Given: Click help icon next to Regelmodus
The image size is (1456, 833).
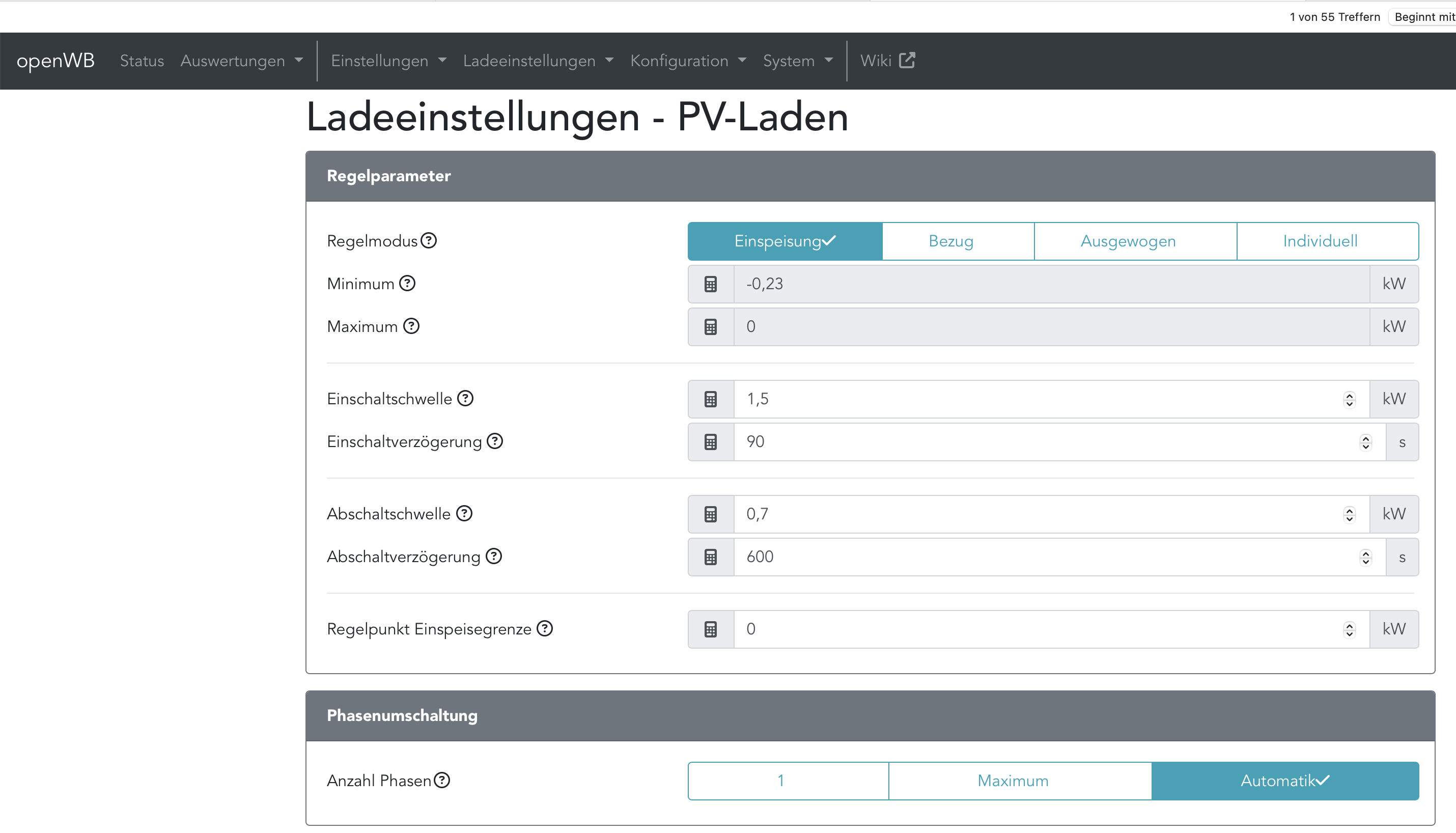Looking at the screenshot, I should [x=428, y=241].
